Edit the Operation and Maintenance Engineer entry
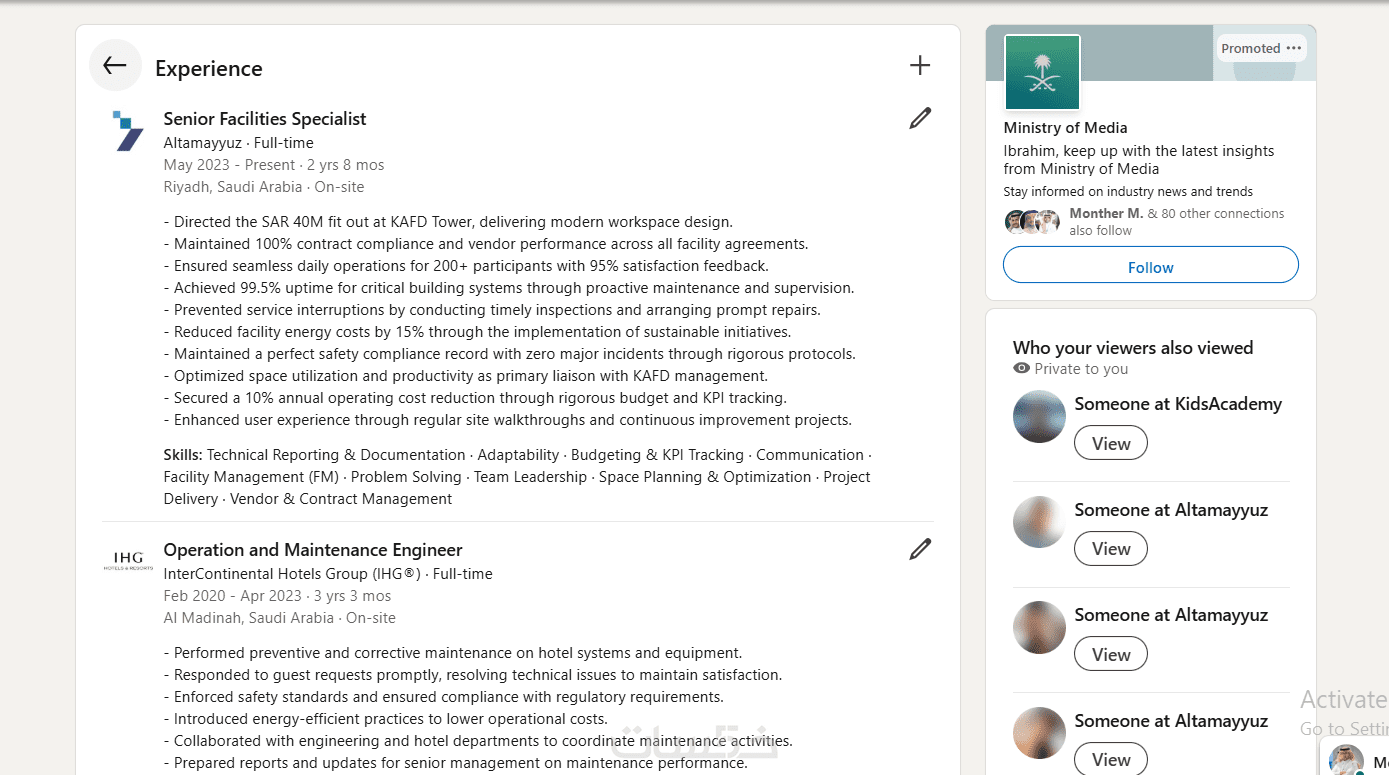The width and height of the screenshot is (1389, 775). [x=920, y=549]
